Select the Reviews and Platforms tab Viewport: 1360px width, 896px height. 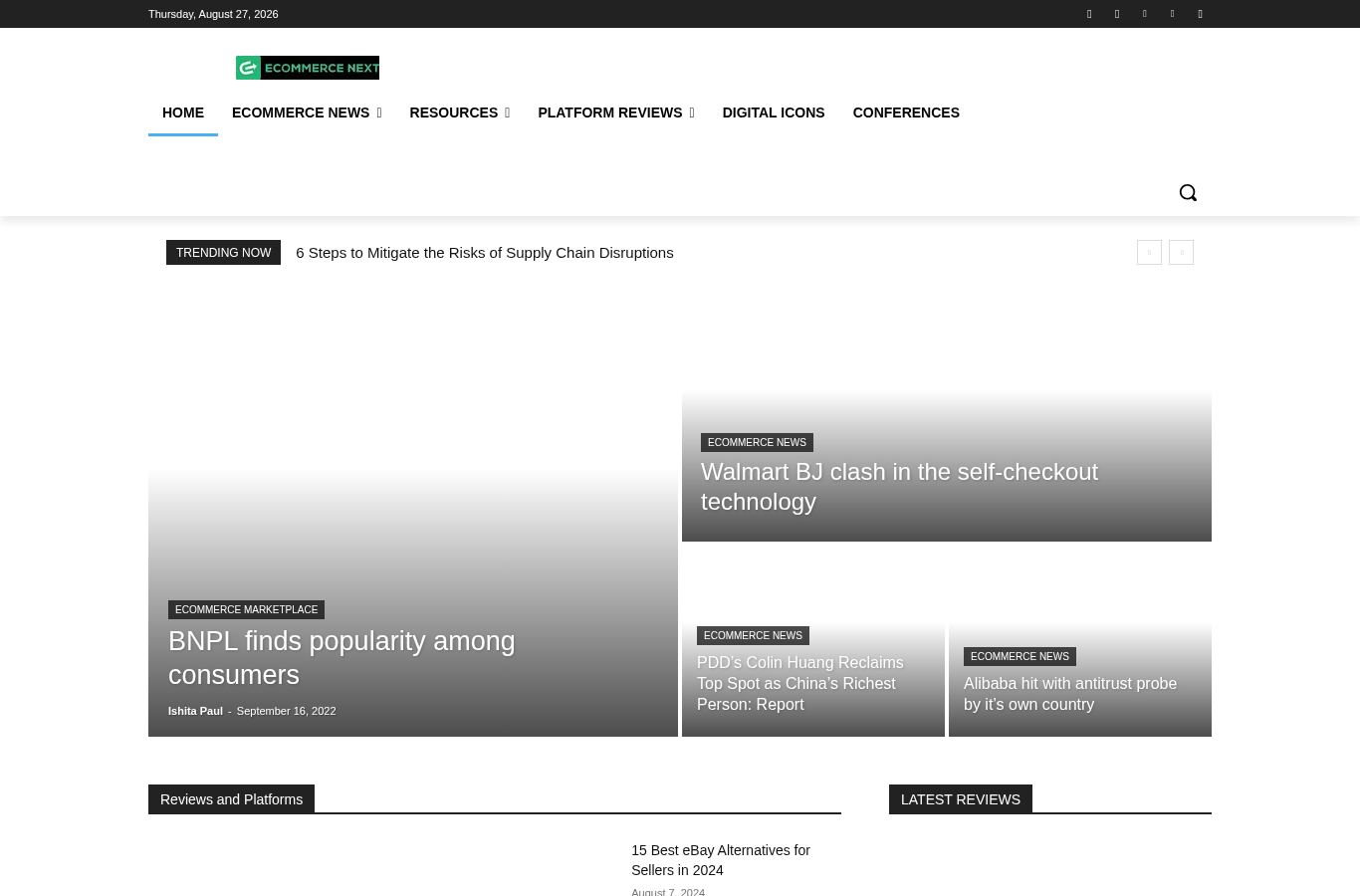(x=231, y=799)
